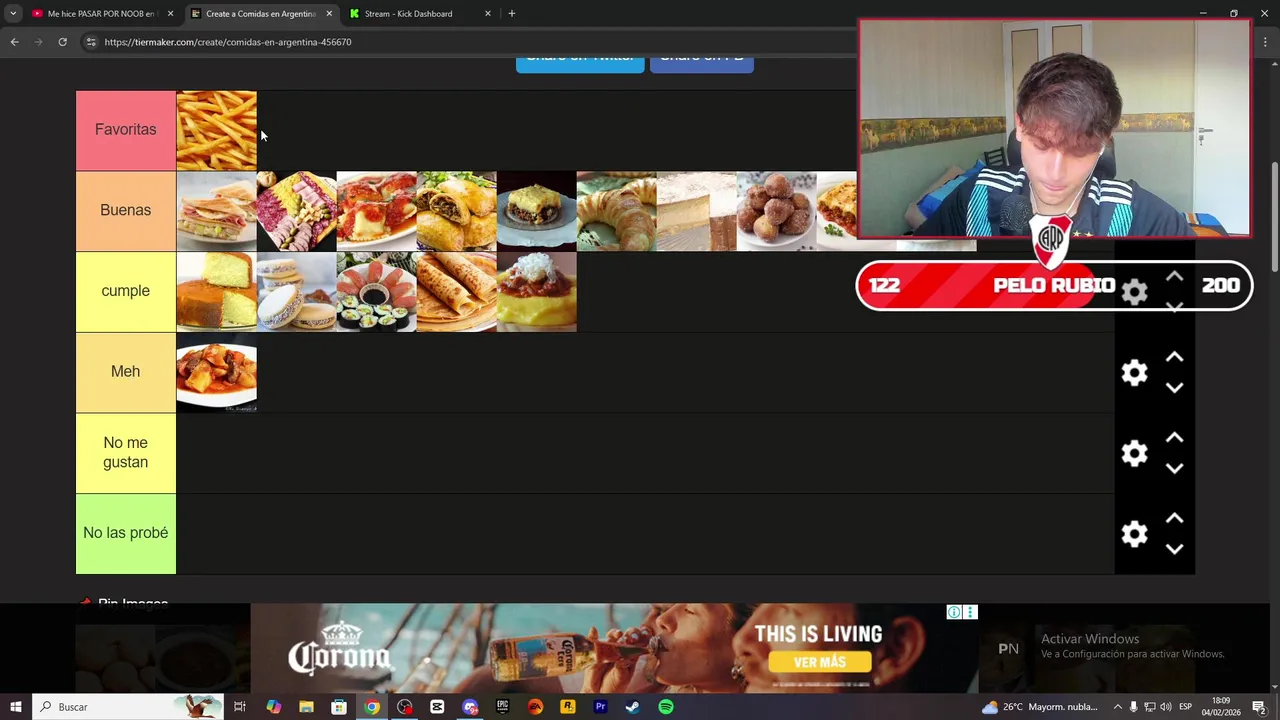Open clock and calendar showing 18:09
The height and width of the screenshot is (720, 1280).
[x=1221, y=707]
